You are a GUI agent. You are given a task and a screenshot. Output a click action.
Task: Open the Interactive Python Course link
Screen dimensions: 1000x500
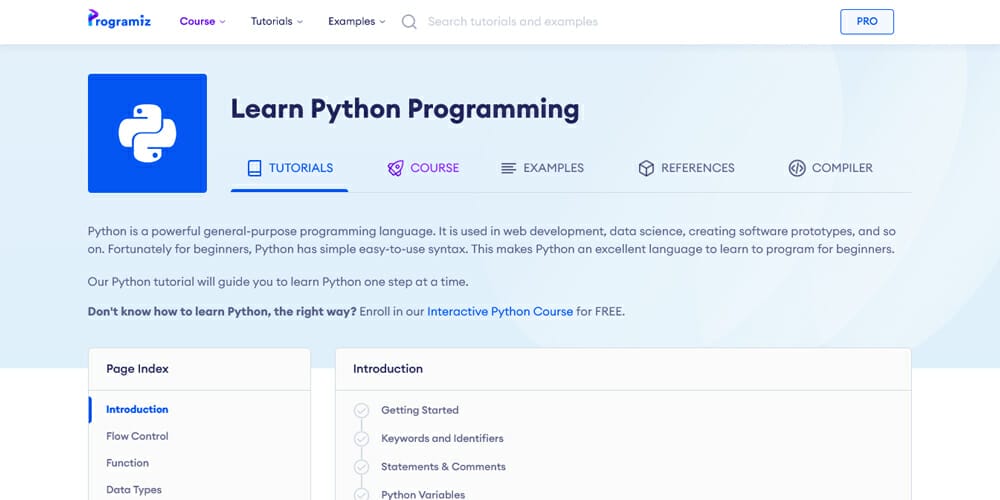pos(500,312)
